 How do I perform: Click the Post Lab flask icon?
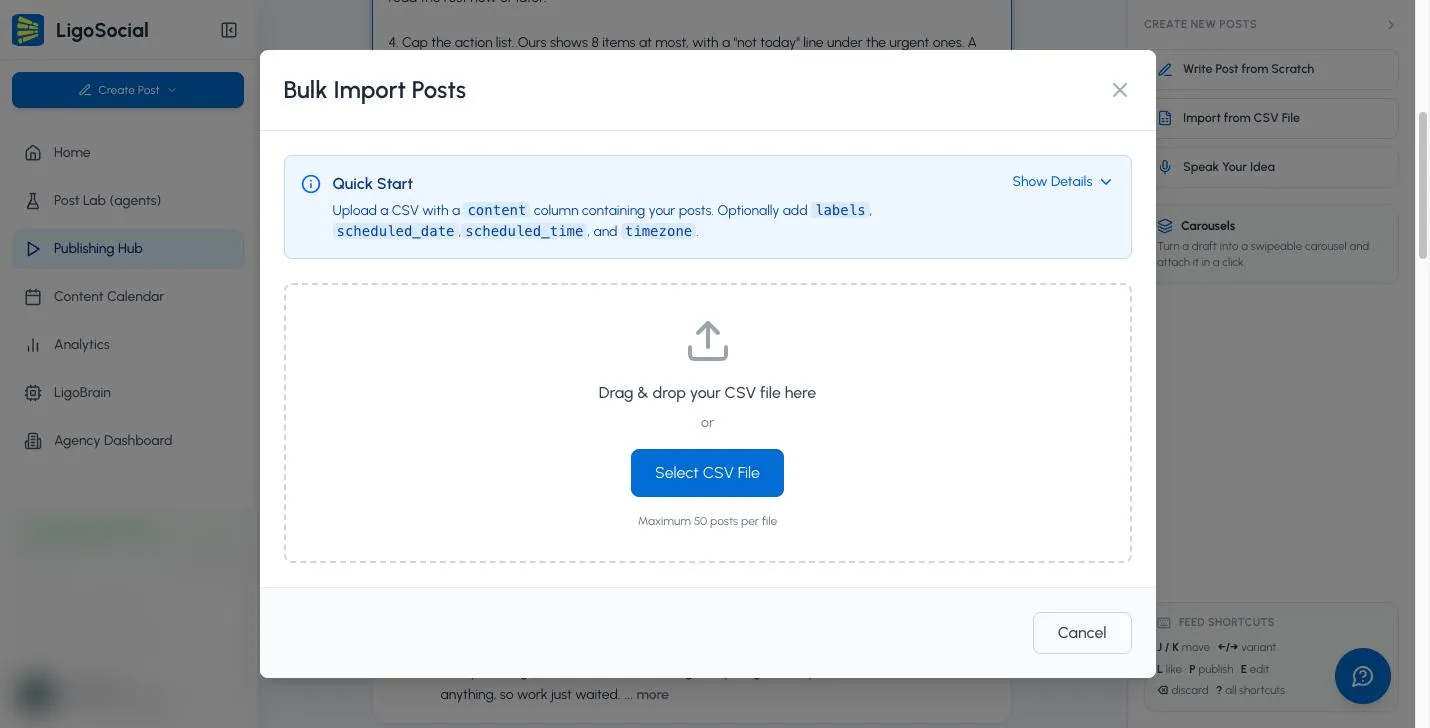[33, 201]
